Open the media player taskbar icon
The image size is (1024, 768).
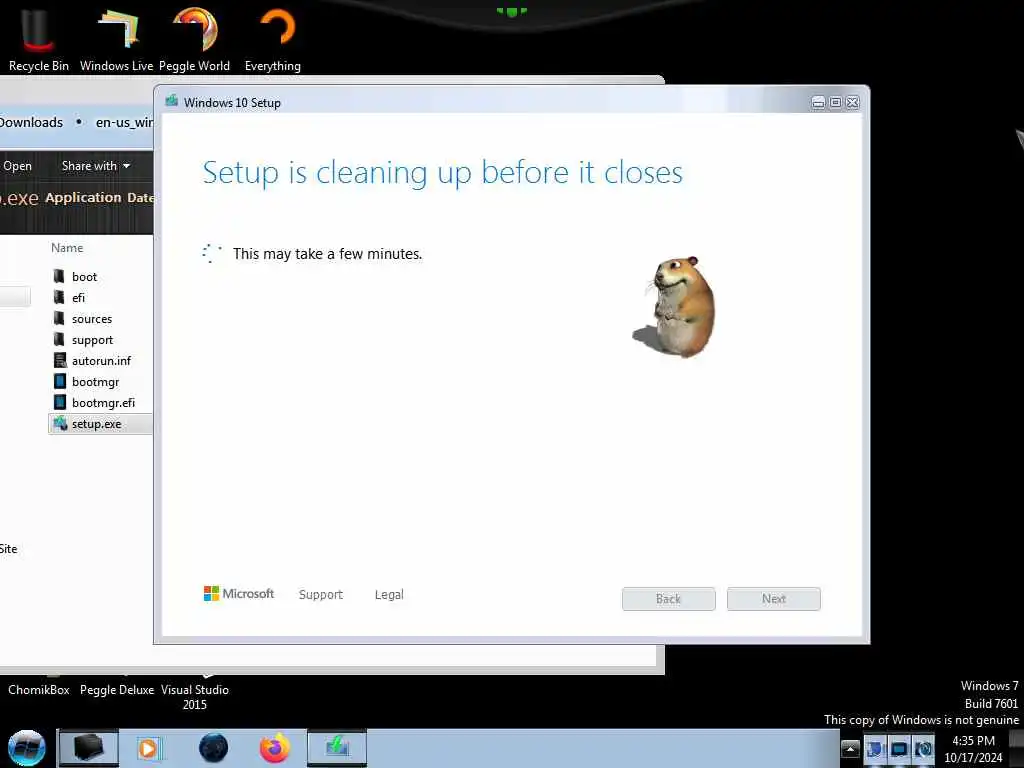click(x=148, y=748)
